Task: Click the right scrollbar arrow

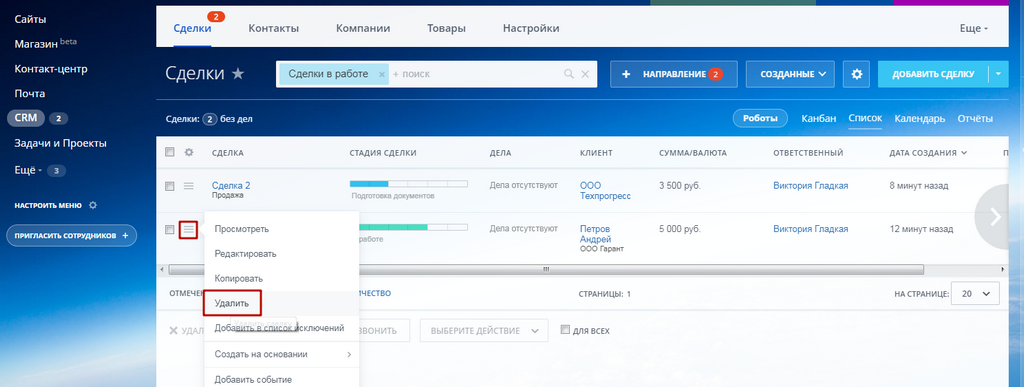Action: pos(1004,269)
